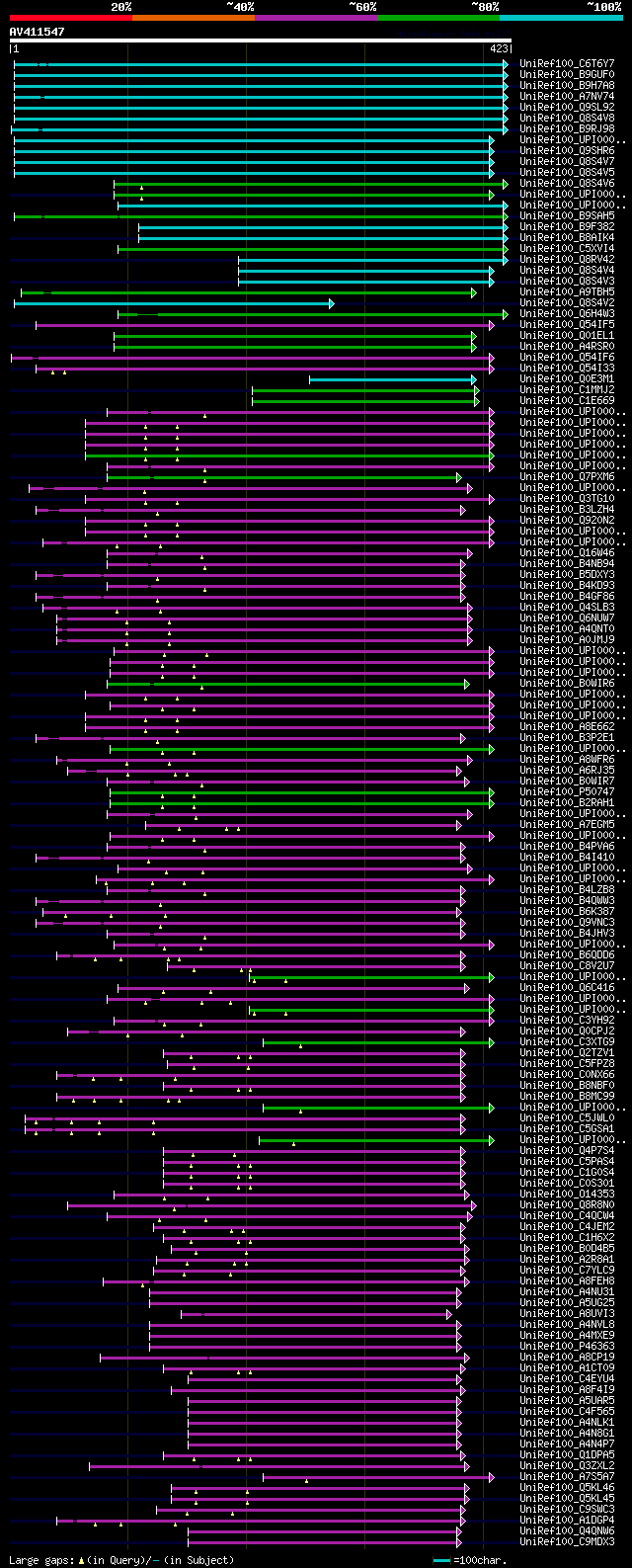Select the UniRef100_A8FEH8 label
The height and width of the screenshot is (1568, 632).
(x=567, y=1280)
